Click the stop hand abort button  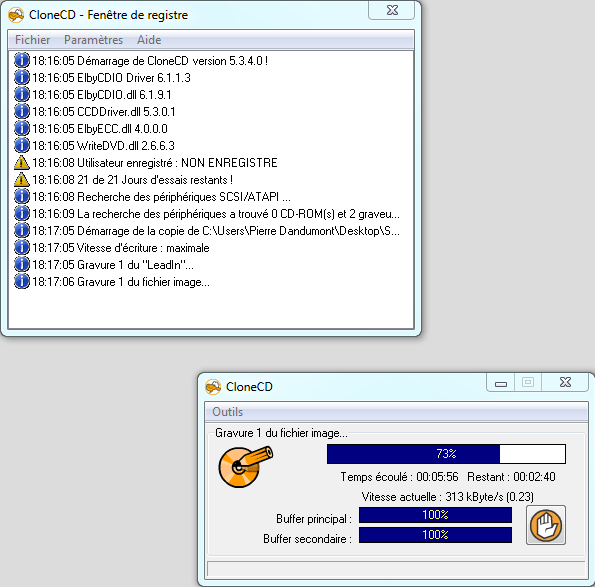pos(546,525)
